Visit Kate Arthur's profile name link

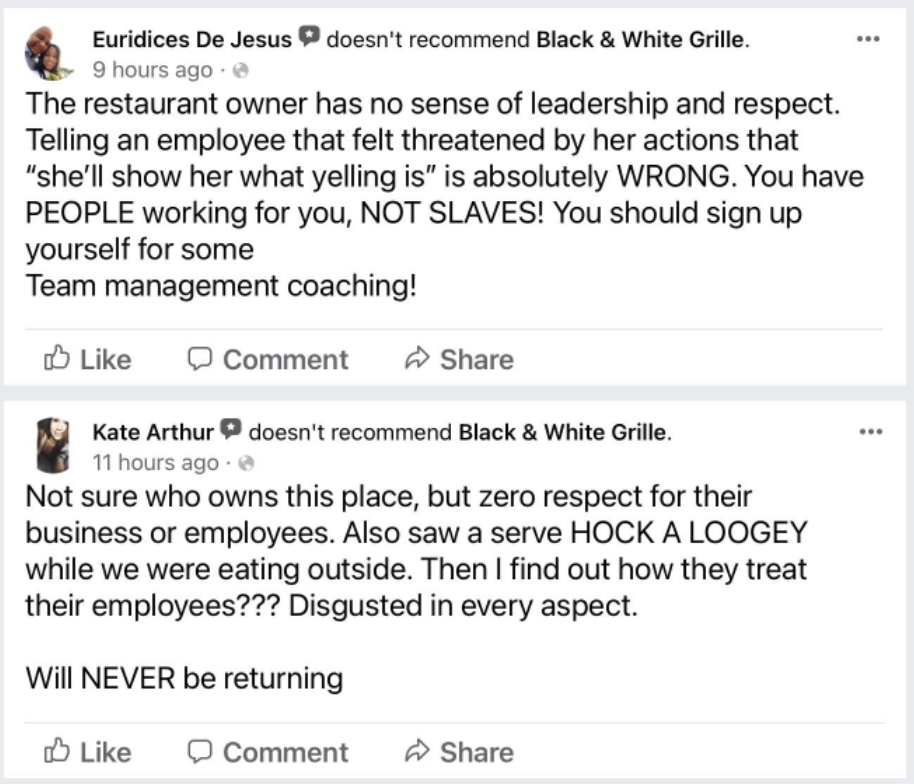coord(153,432)
